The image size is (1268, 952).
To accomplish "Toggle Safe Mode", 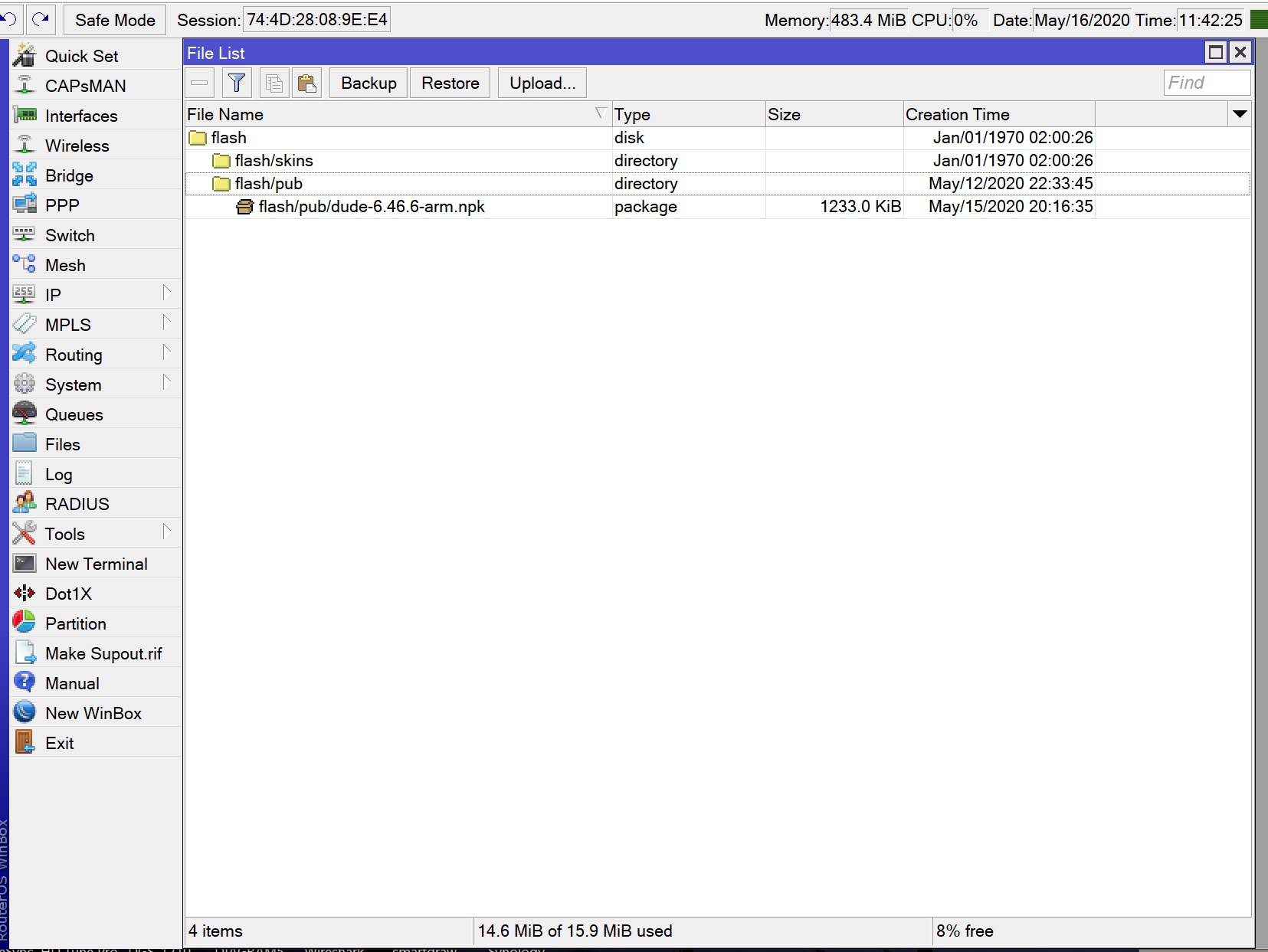I will pyautogui.click(x=115, y=20).
